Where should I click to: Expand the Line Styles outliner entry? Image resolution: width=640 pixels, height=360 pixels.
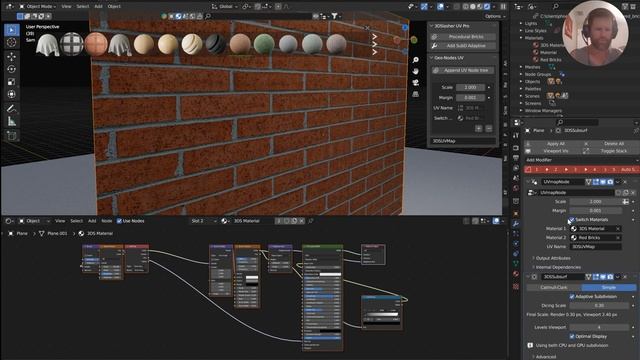521,31
